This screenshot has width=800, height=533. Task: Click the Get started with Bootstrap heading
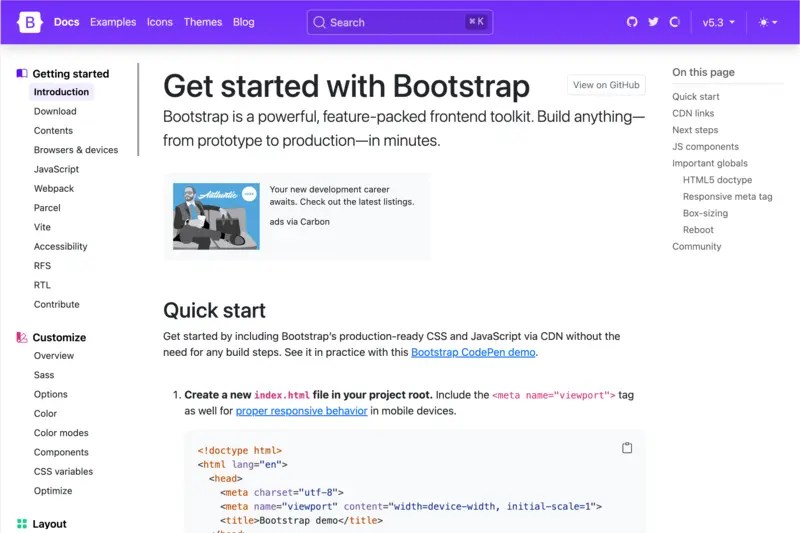pos(346,86)
